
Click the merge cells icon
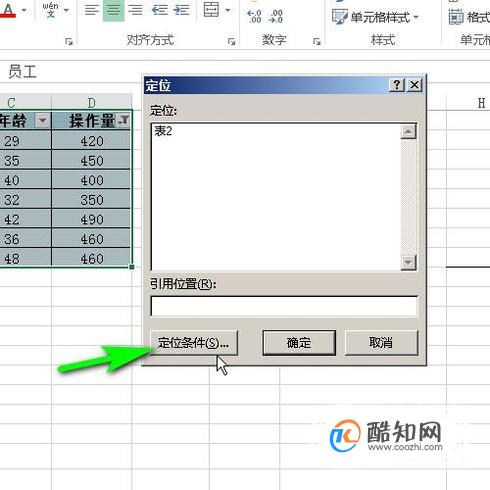[x=211, y=9]
